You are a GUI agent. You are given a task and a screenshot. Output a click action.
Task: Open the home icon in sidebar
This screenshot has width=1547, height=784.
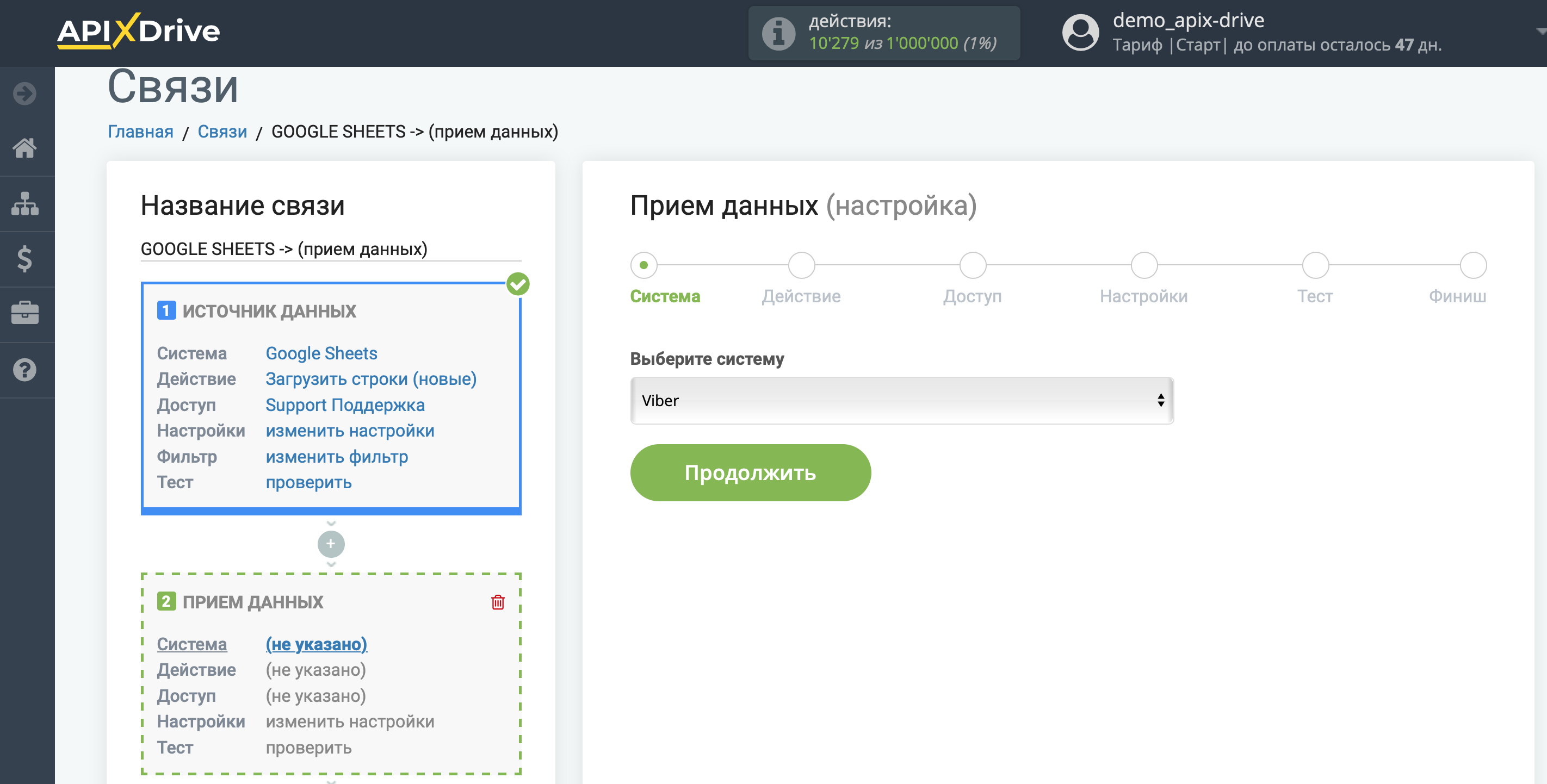[24, 148]
